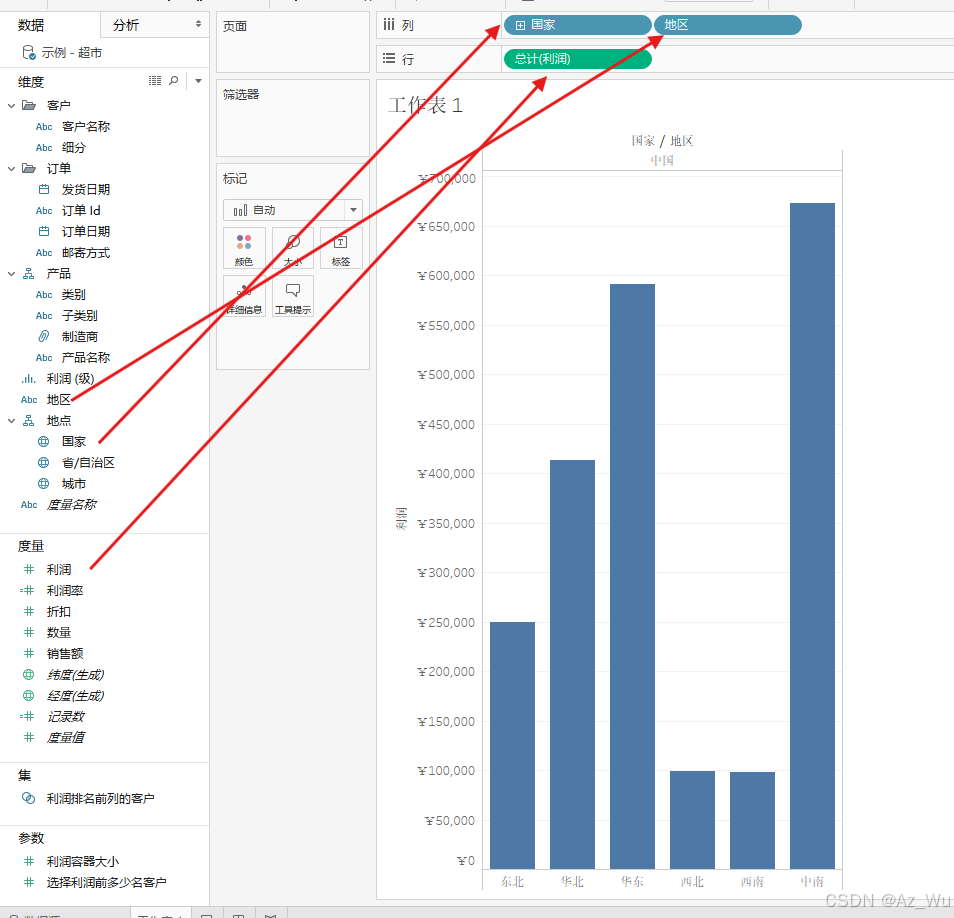Select the 产品名称 dimension
The width and height of the screenshot is (954, 918).
pos(86,358)
